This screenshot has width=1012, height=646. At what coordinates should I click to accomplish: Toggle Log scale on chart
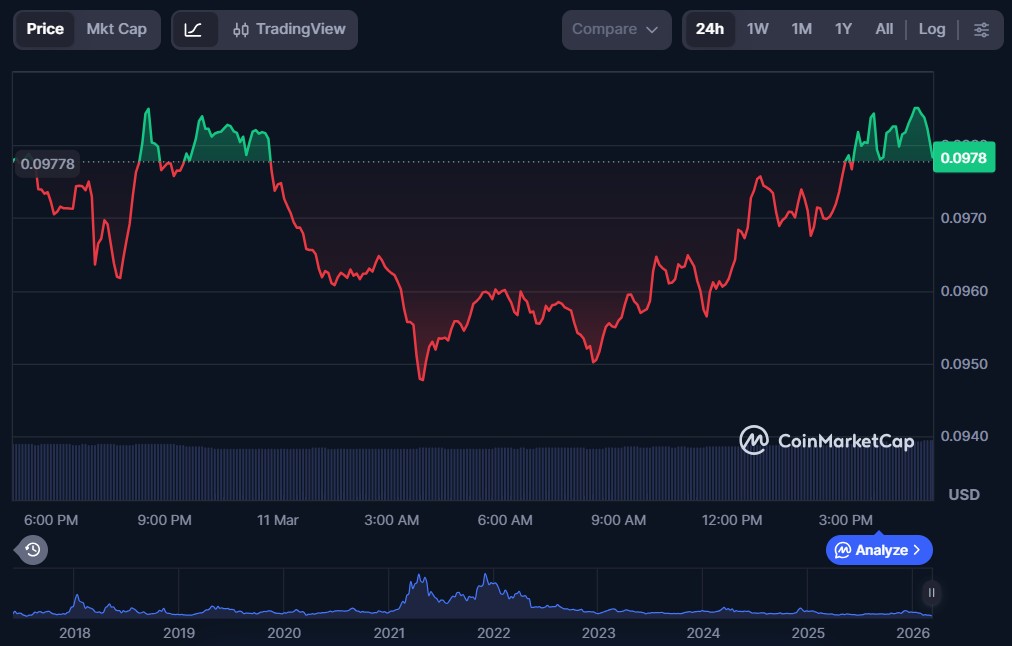point(931,29)
